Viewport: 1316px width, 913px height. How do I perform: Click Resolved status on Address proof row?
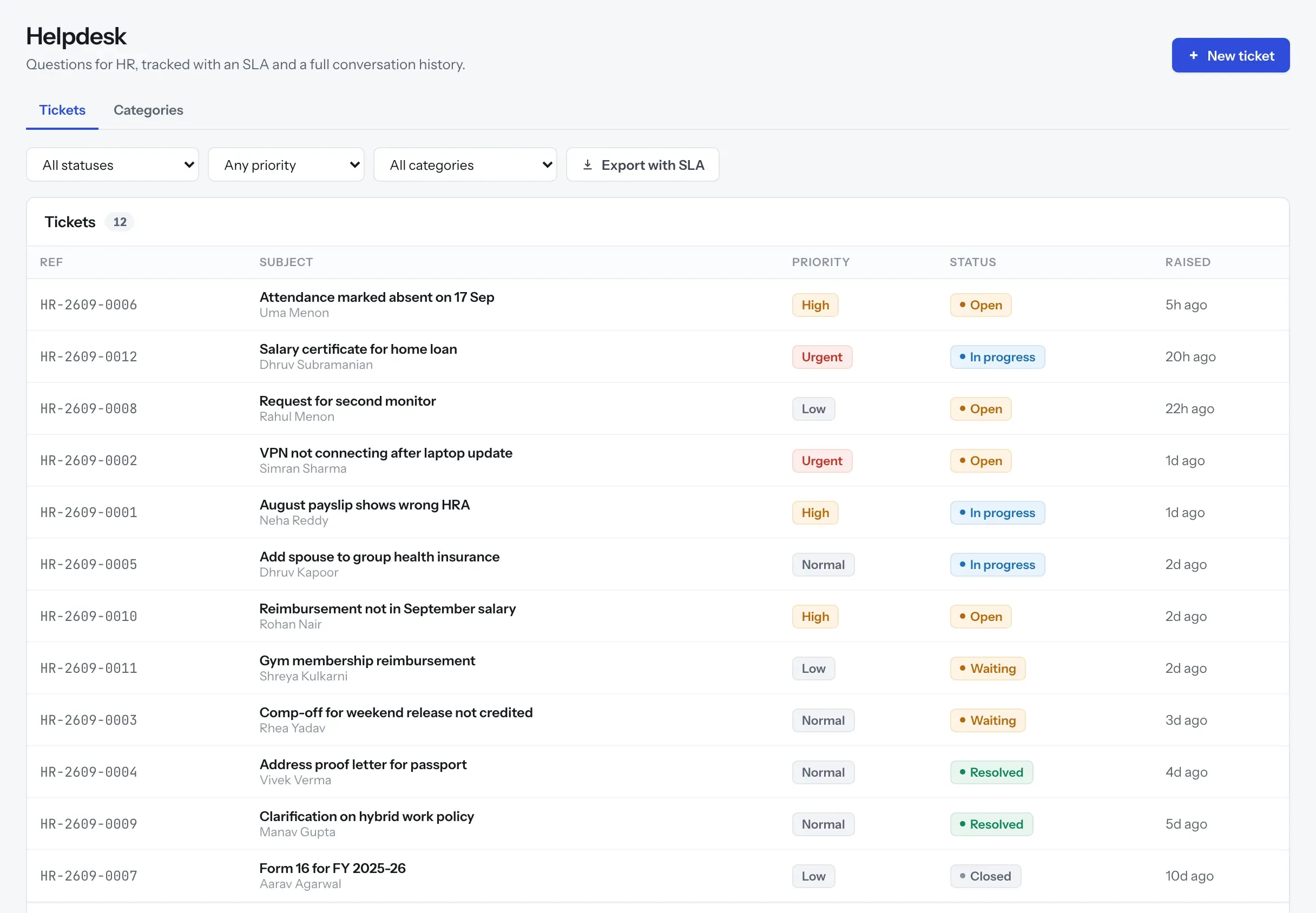point(991,772)
